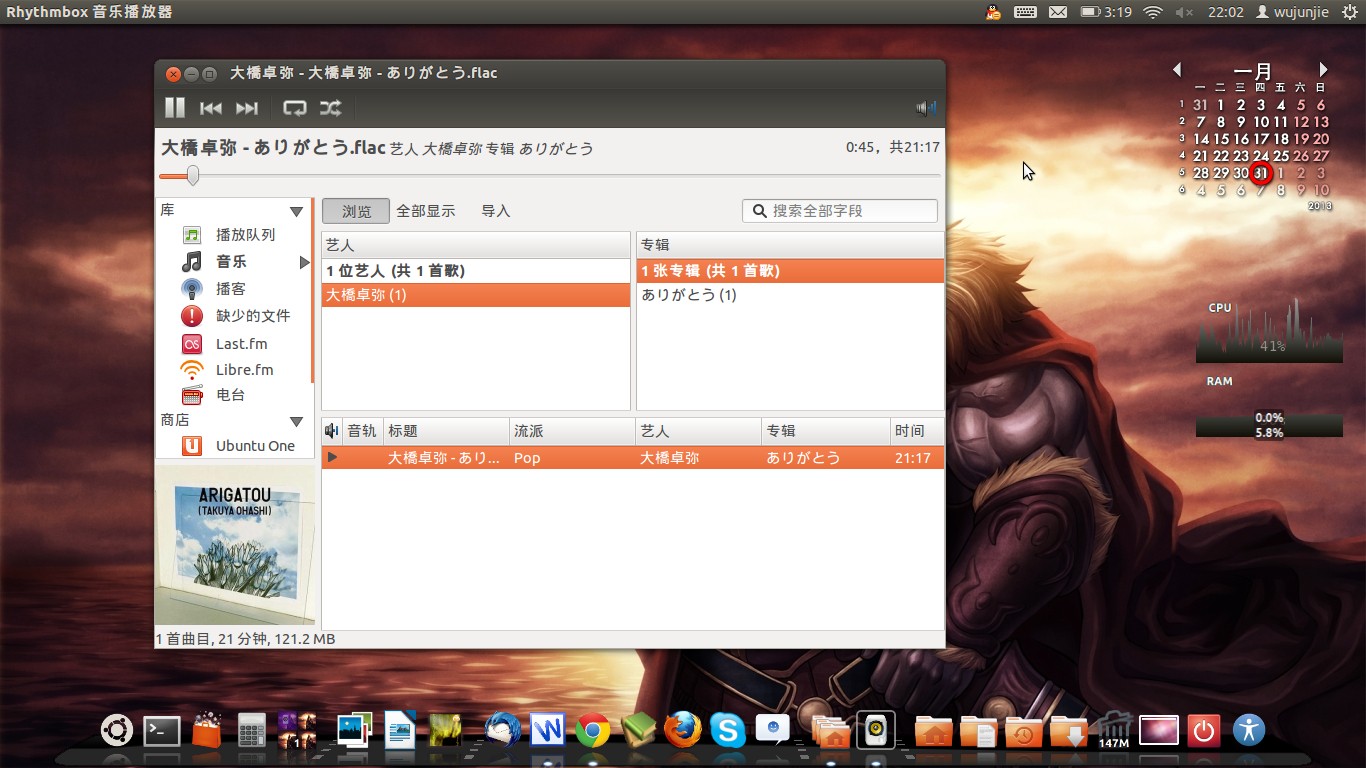Sort track list by 时间 column
The image size is (1366, 768).
[917, 431]
